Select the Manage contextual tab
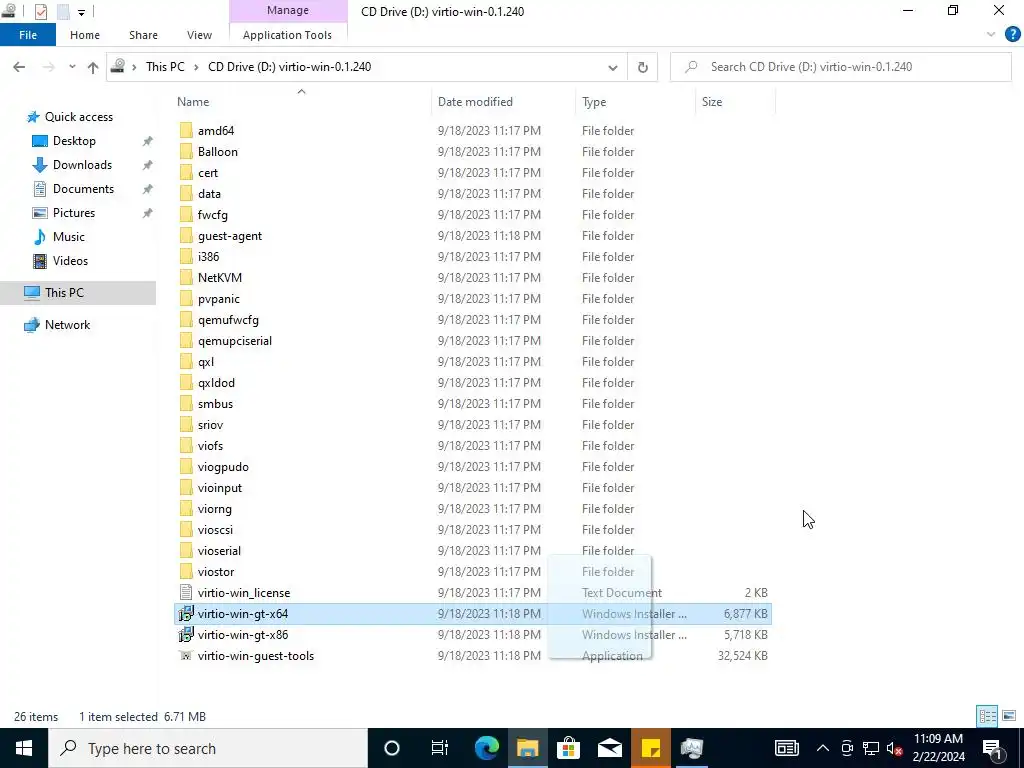This screenshot has height=768, width=1024. (288, 10)
